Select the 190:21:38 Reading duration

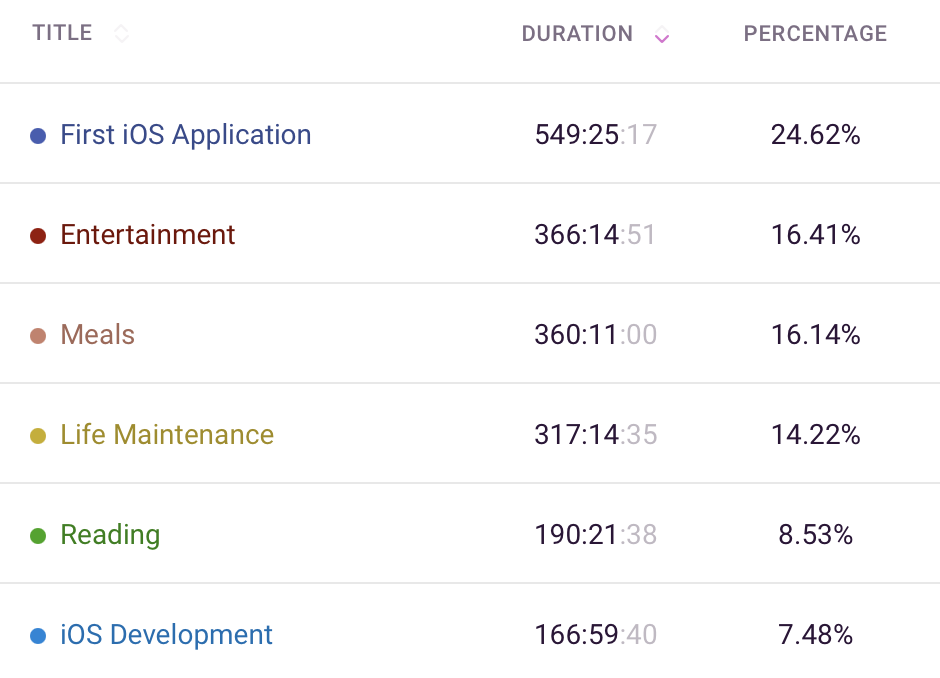[596, 535]
